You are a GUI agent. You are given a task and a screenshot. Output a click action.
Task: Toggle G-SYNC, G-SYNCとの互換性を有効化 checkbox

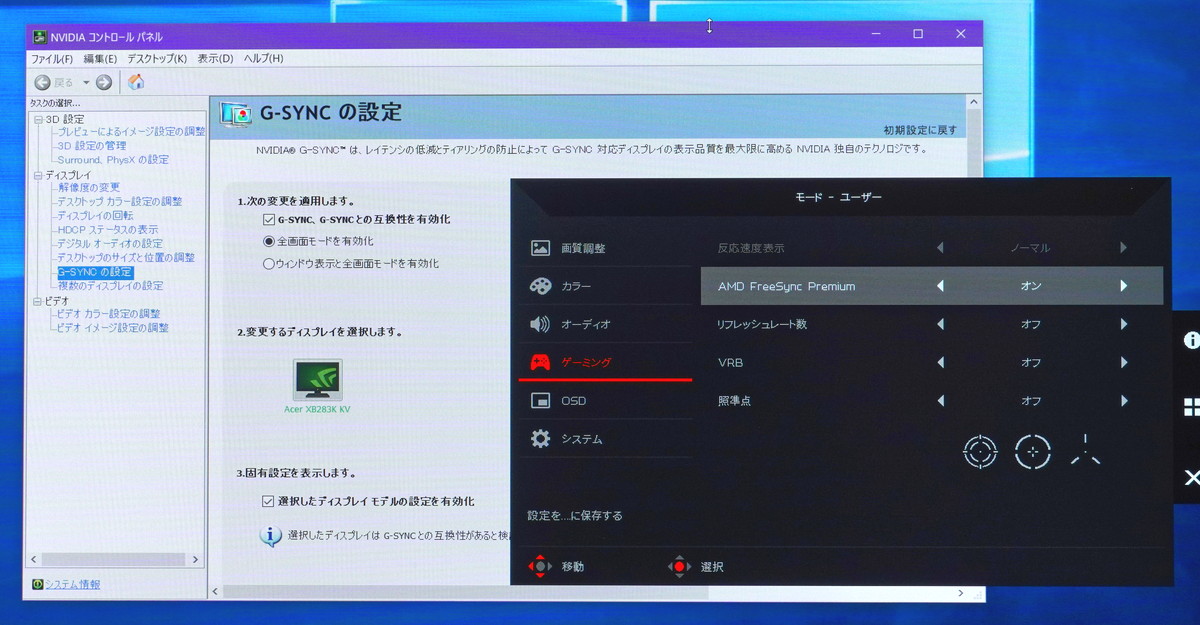coord(268,219)
